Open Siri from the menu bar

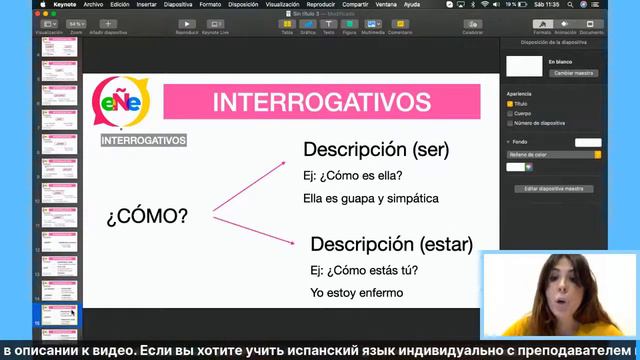583,4
